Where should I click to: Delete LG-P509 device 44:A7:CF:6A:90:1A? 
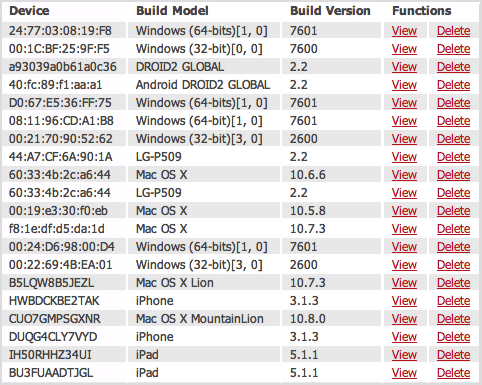[x=454, y=157]
